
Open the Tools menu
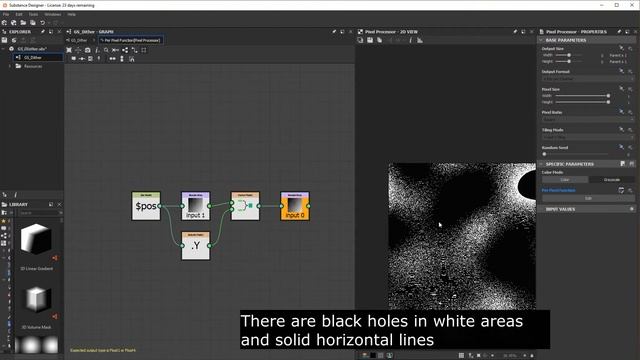point(33,14)
